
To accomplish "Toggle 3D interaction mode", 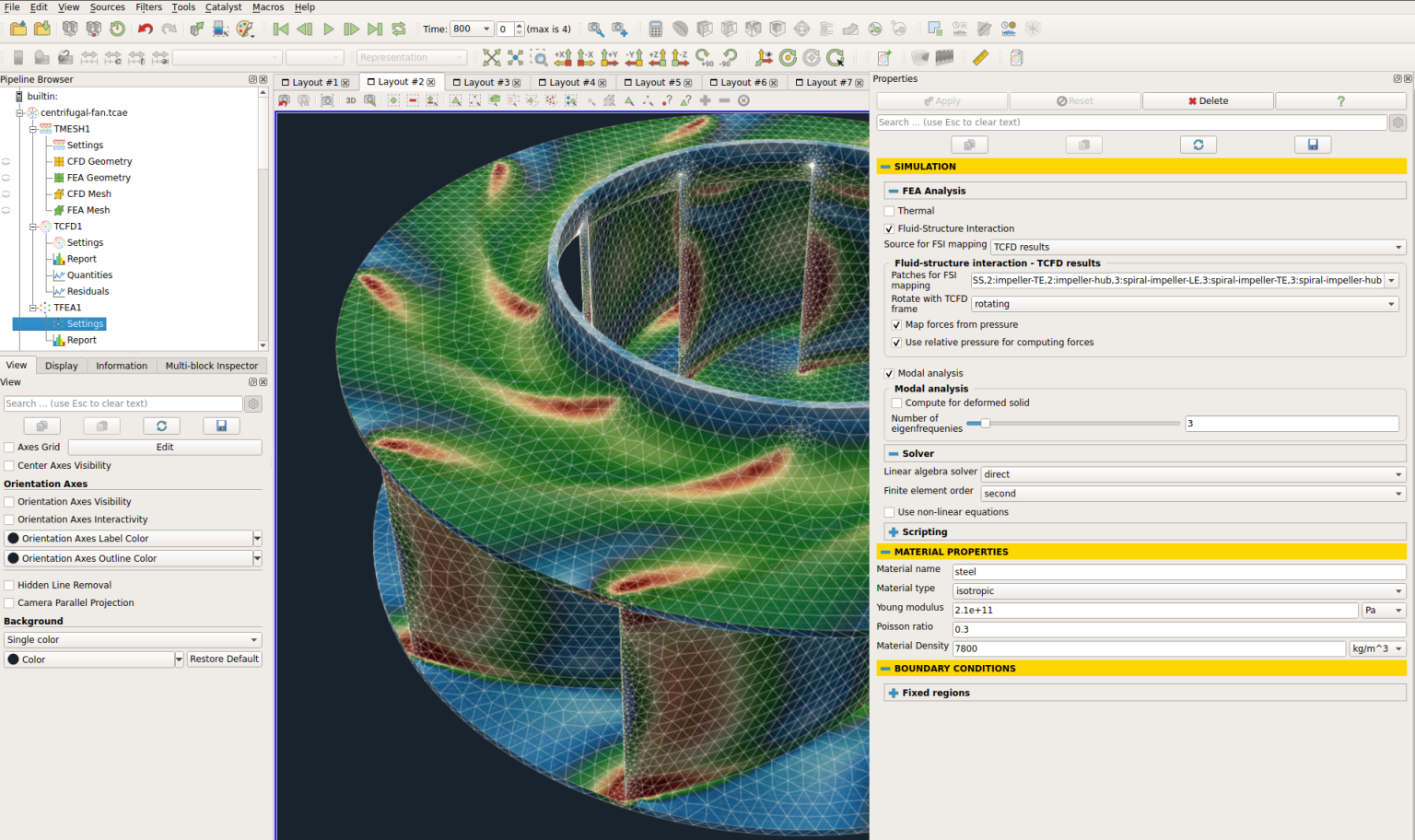I will [x=350, y=100].
